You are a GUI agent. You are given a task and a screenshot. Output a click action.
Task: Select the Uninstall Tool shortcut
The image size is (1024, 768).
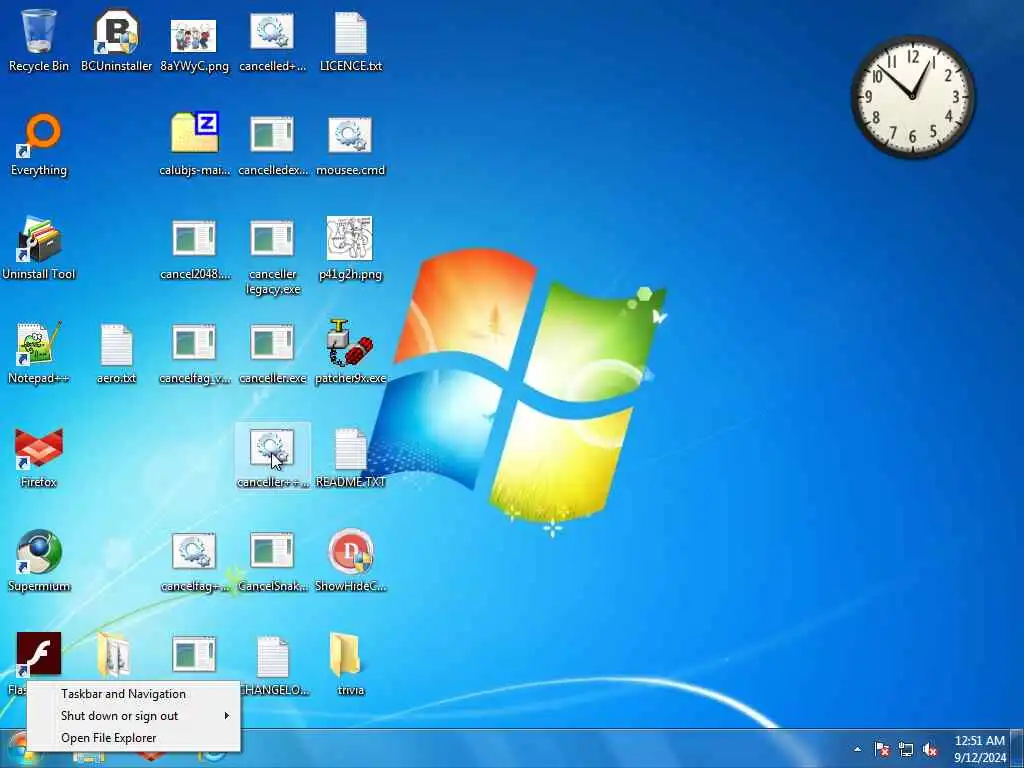click(x=39, y=249)
